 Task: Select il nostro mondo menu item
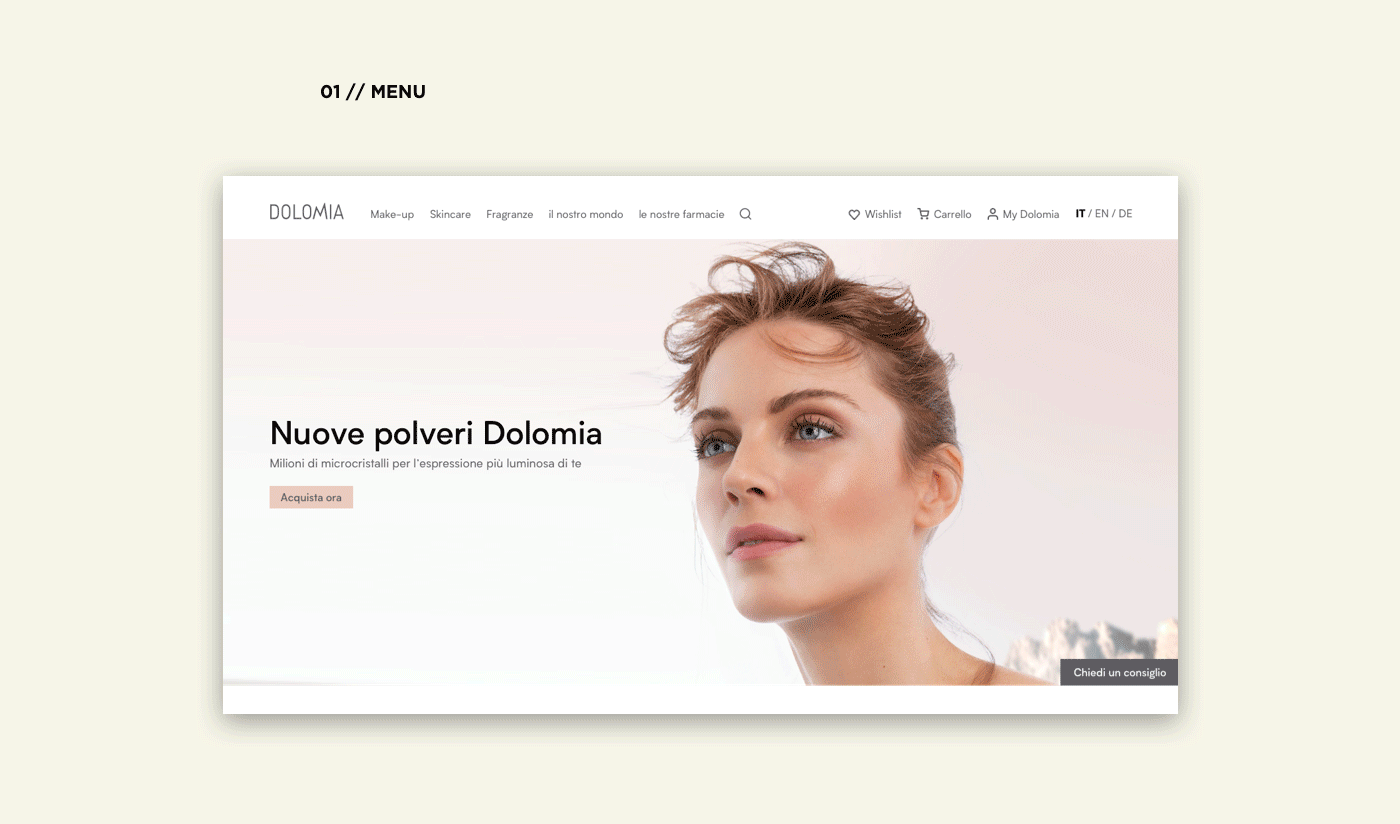point(586,214)
